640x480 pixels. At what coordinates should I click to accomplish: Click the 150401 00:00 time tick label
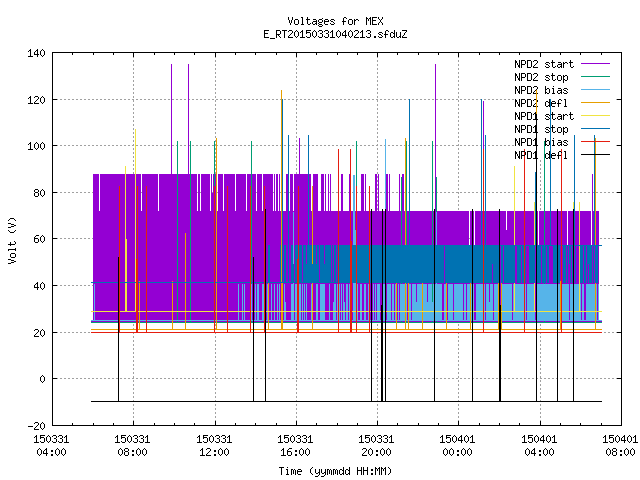457,446
